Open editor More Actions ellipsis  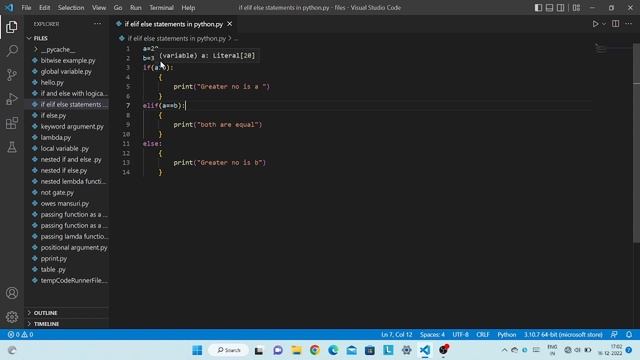629,24
